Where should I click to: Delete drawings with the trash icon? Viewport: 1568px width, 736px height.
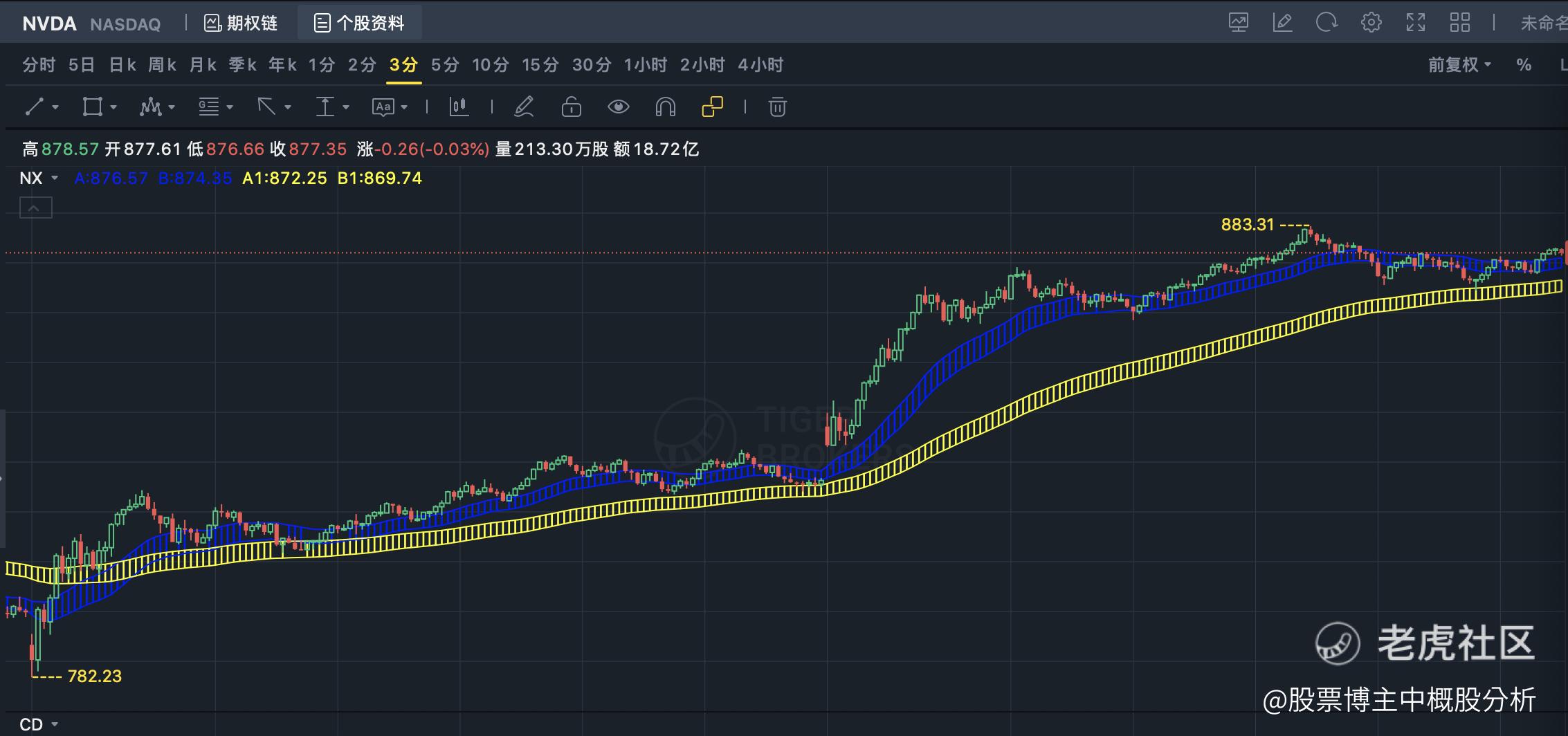pyautogui.click(x=778, y=107)
